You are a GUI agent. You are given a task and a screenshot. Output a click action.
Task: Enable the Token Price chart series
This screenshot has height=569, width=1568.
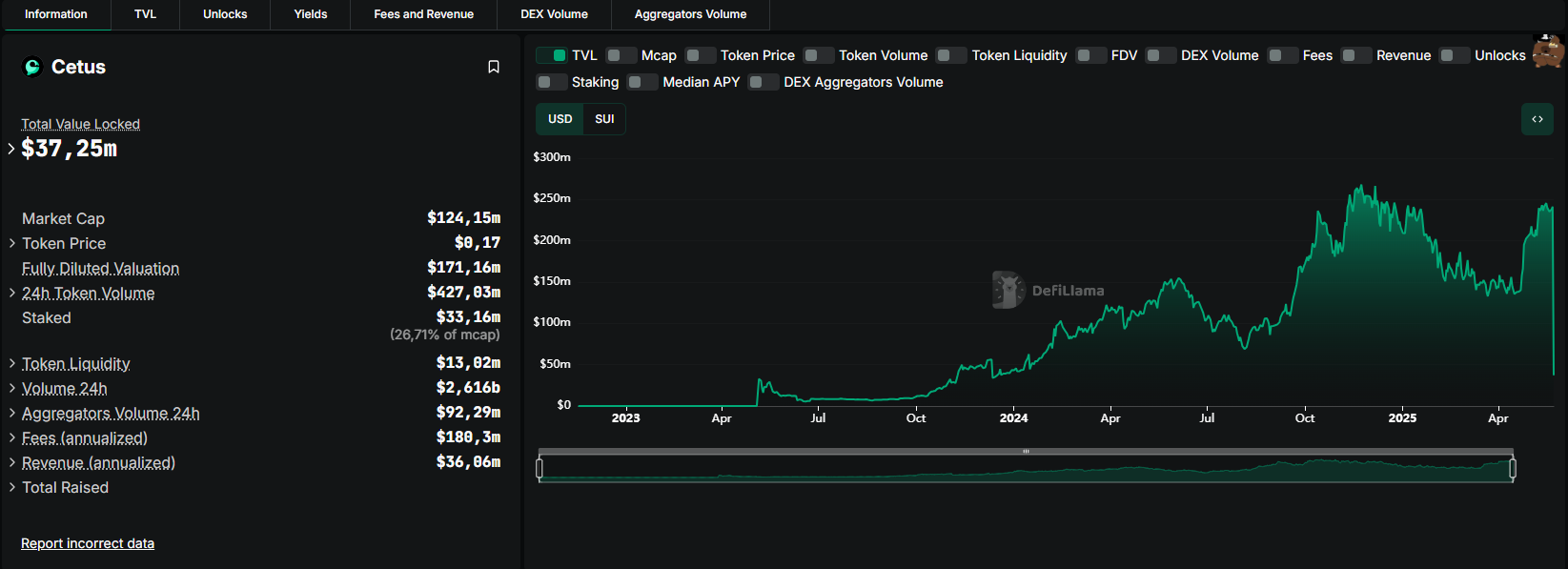coord(701,55)
